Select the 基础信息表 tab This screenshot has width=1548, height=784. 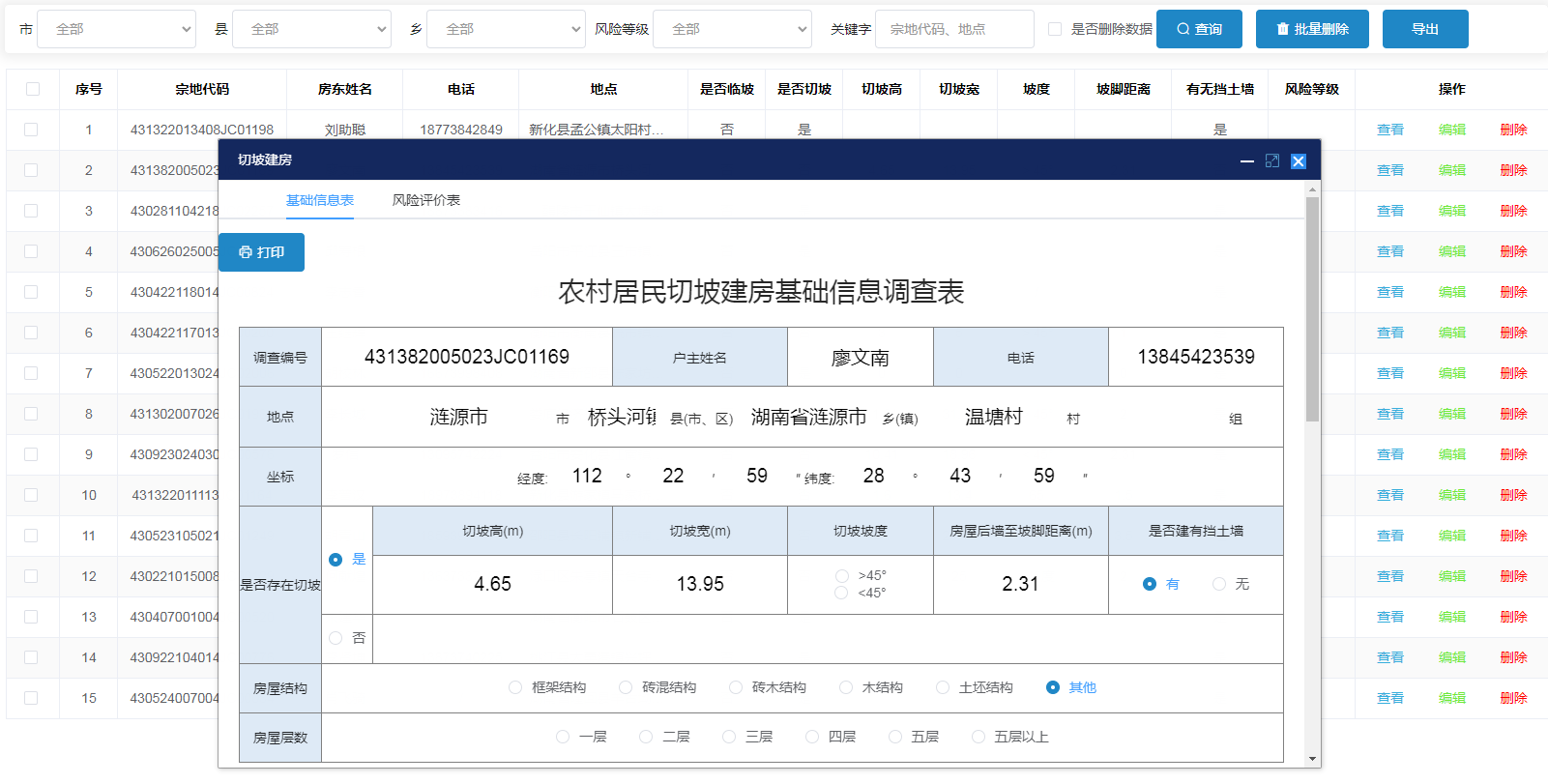point(319,200)
